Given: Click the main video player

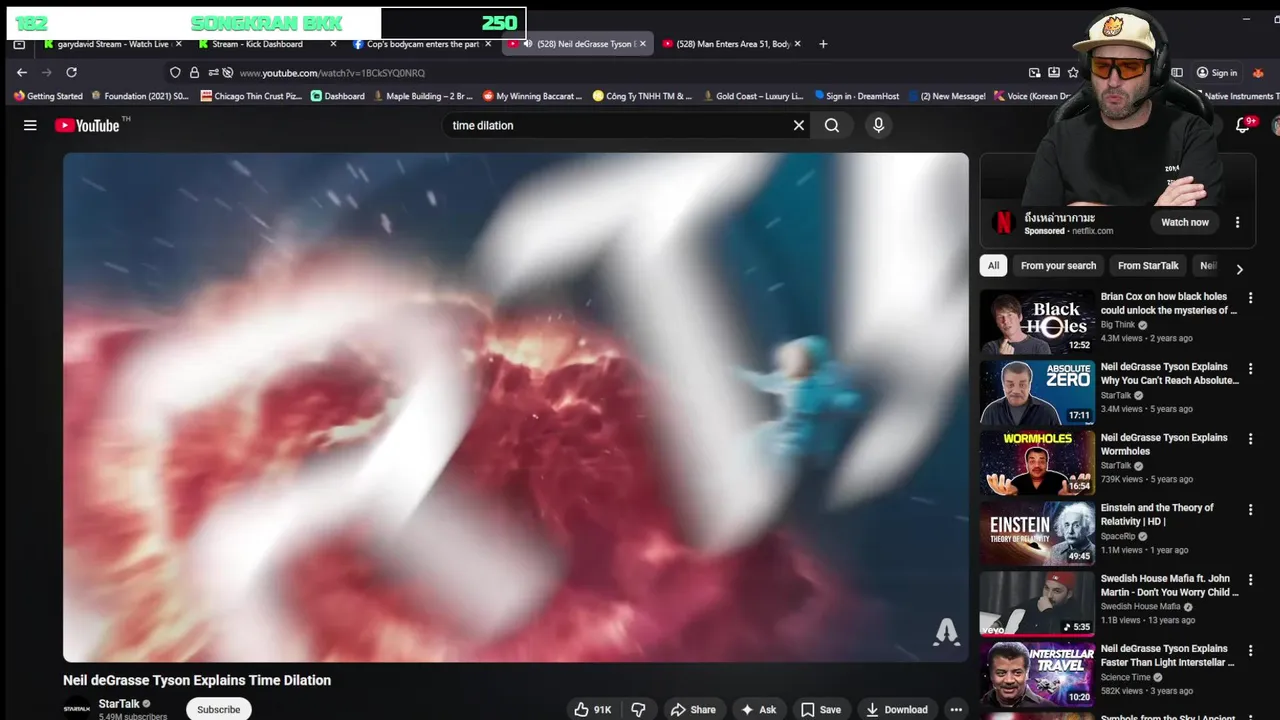Looking at the screenshot, I should pos(516,407).
